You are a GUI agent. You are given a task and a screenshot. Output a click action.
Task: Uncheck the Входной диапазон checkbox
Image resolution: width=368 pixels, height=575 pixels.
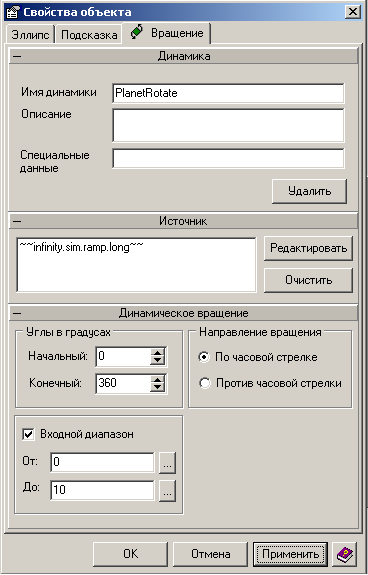point(28,434)
